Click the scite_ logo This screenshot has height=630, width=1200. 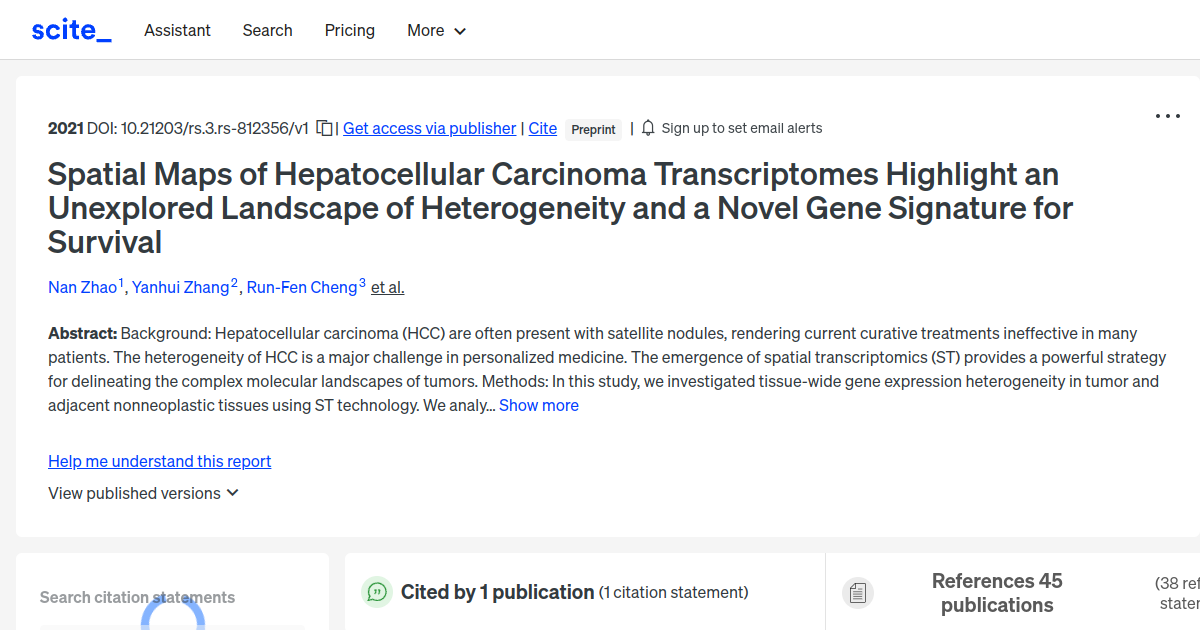[x=70, y=29]
